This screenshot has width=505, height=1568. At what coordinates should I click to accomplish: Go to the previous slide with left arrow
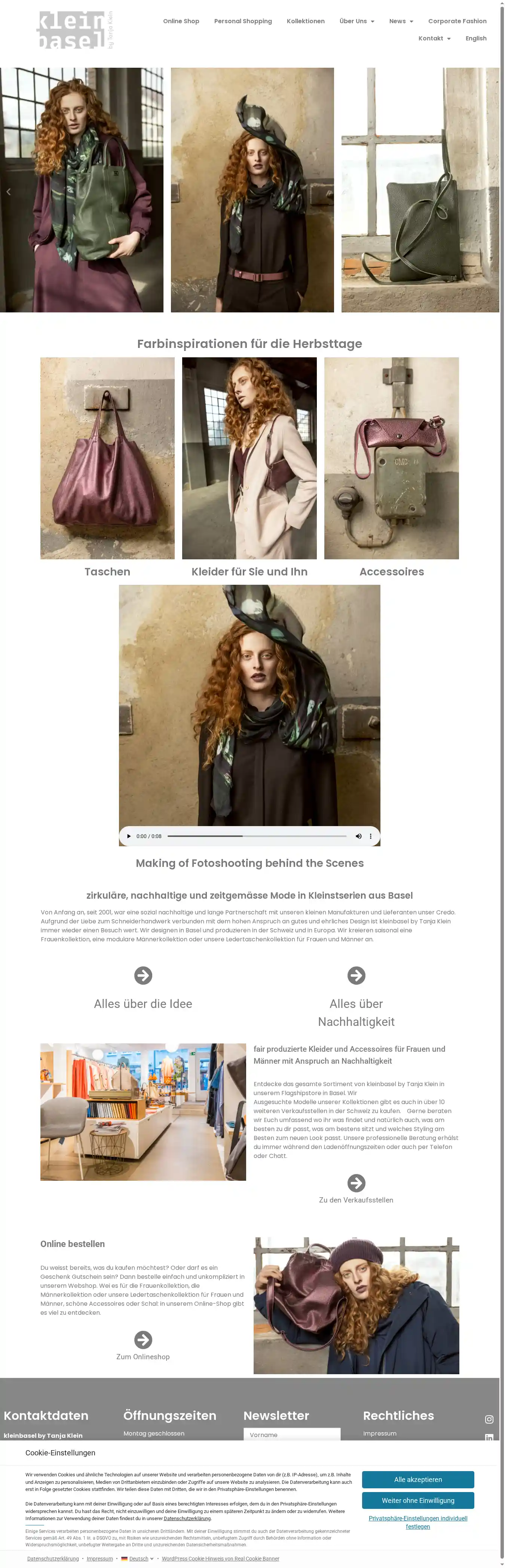[9, 192]
